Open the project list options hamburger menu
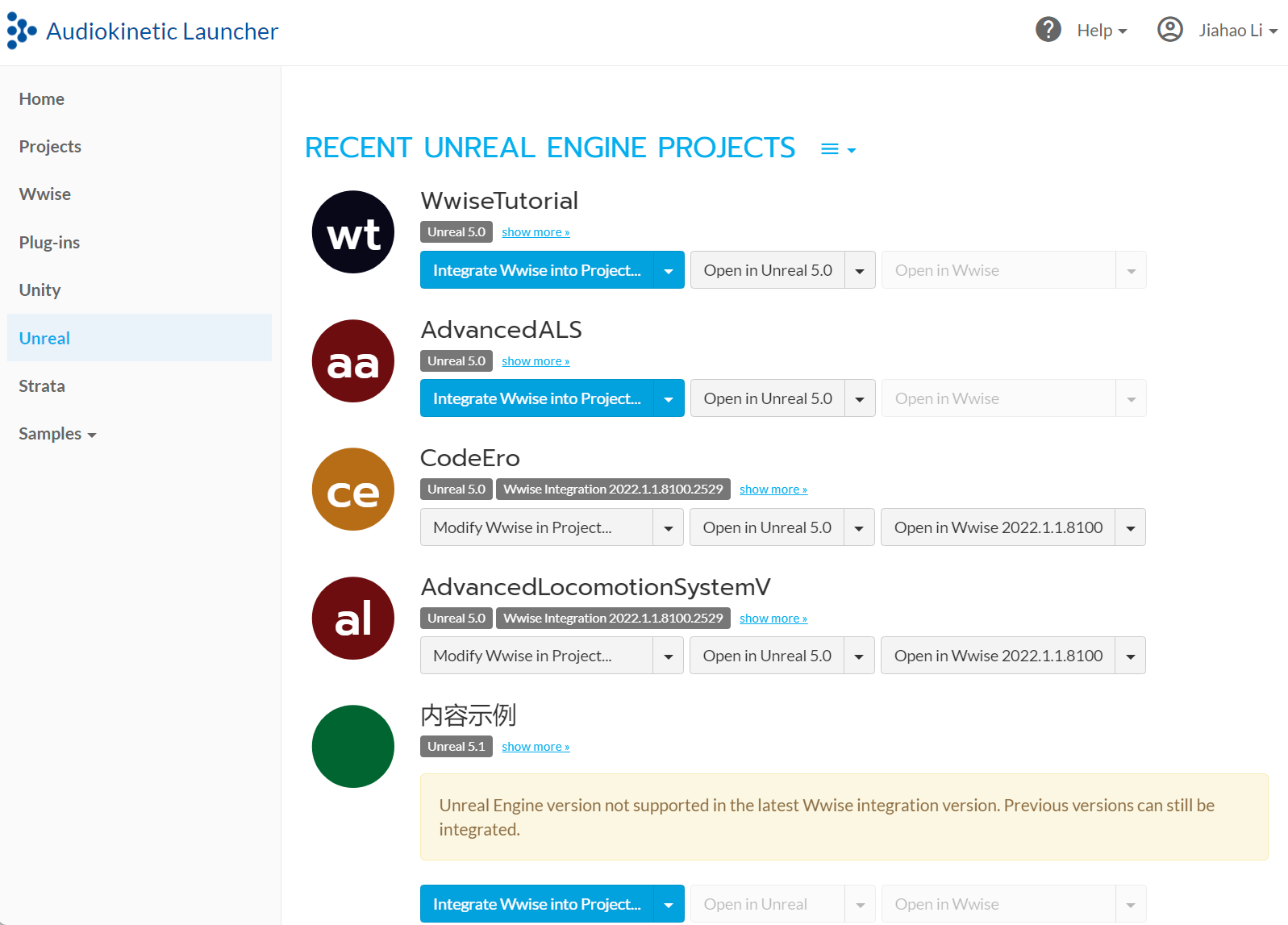The width and height of the screenshot is (1288, 925). (x=838, y=149)
